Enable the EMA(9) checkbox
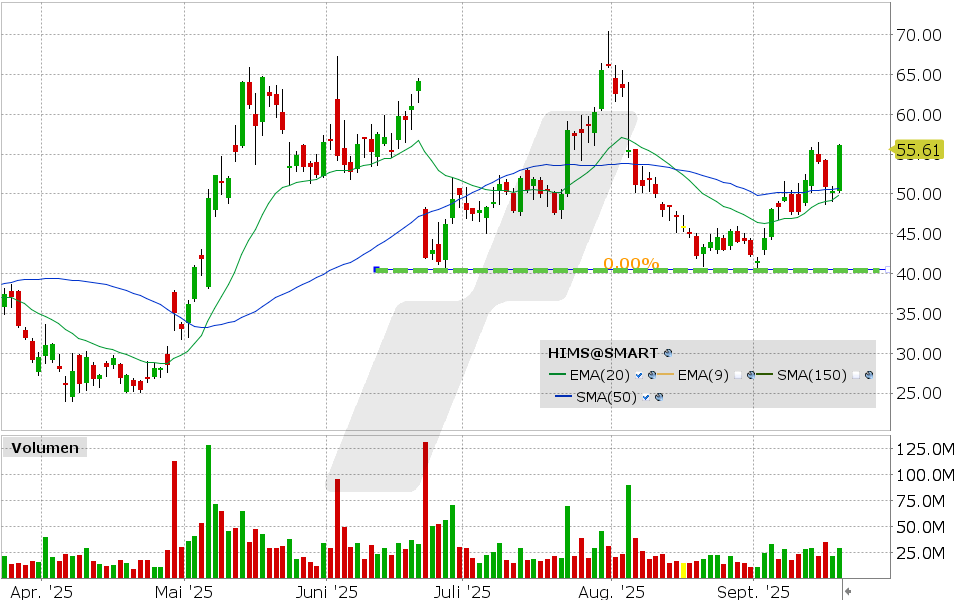This screenshot has width=960, height=600. [740, 375]
